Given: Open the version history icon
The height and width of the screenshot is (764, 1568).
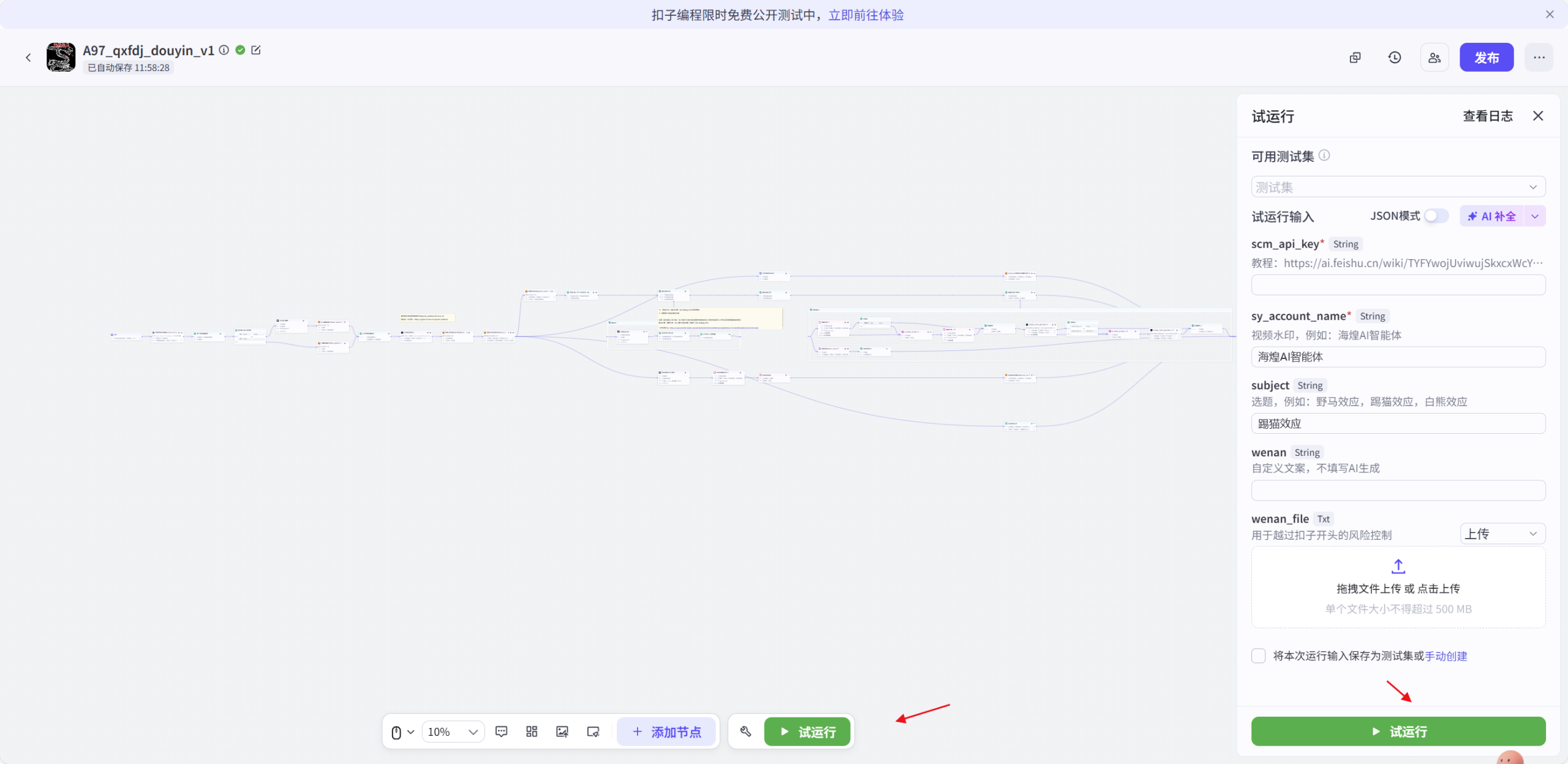Looking at the screenshot, I should (x=1394, y=57).
